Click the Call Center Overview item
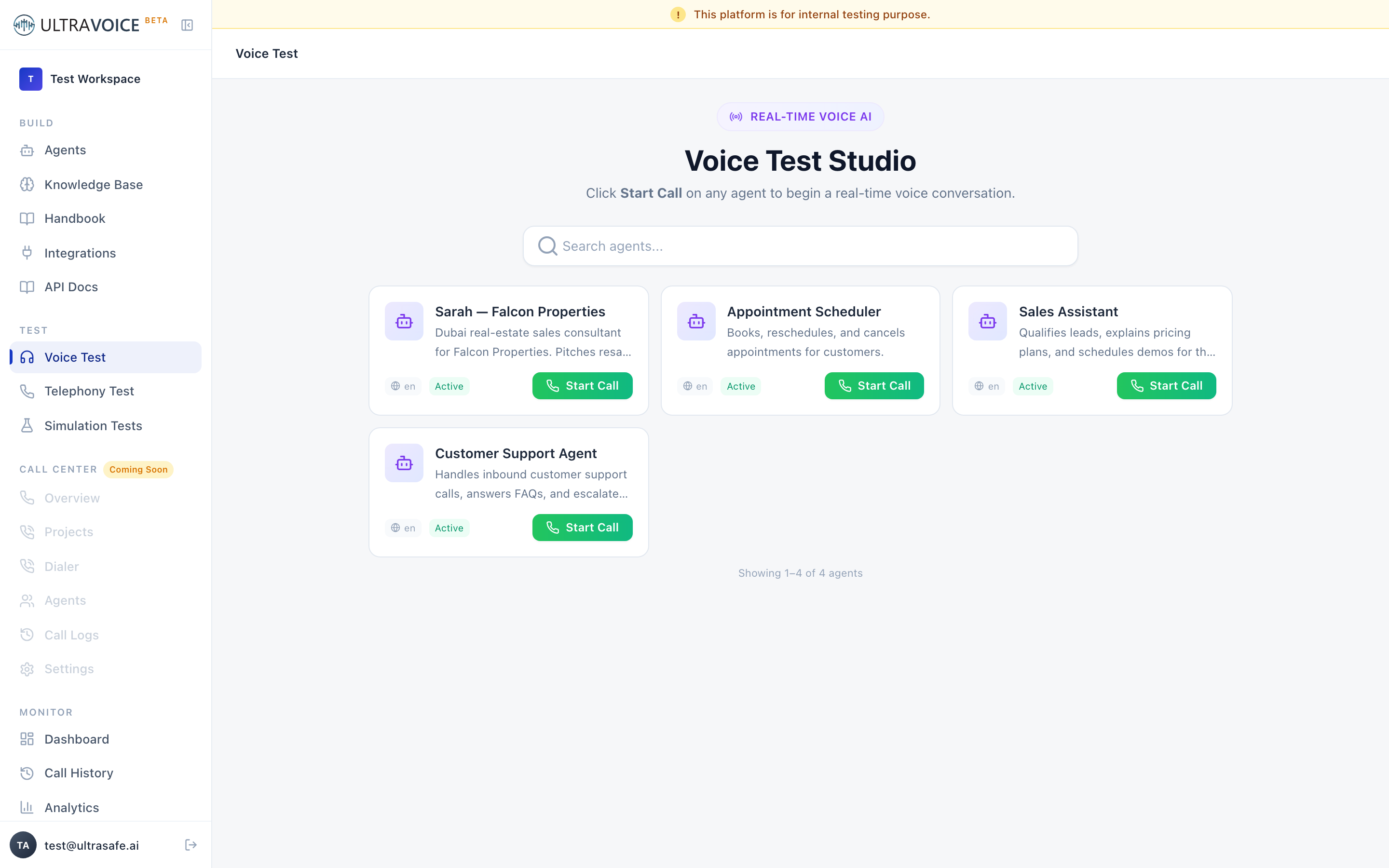The height and width of the screenshot is (868, 1389). point(106,498)
